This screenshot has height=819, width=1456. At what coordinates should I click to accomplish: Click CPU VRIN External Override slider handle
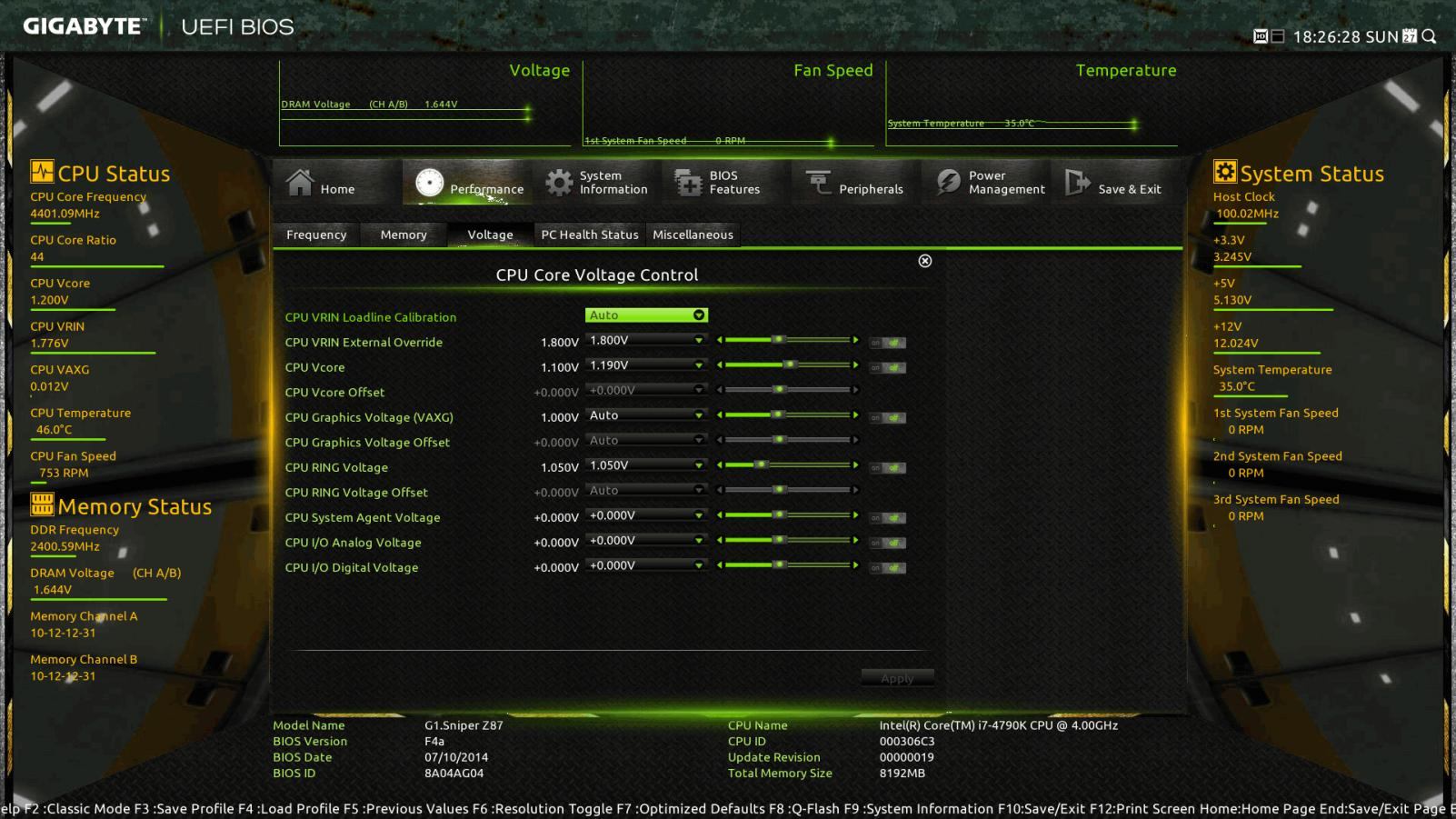pos(778,340)
